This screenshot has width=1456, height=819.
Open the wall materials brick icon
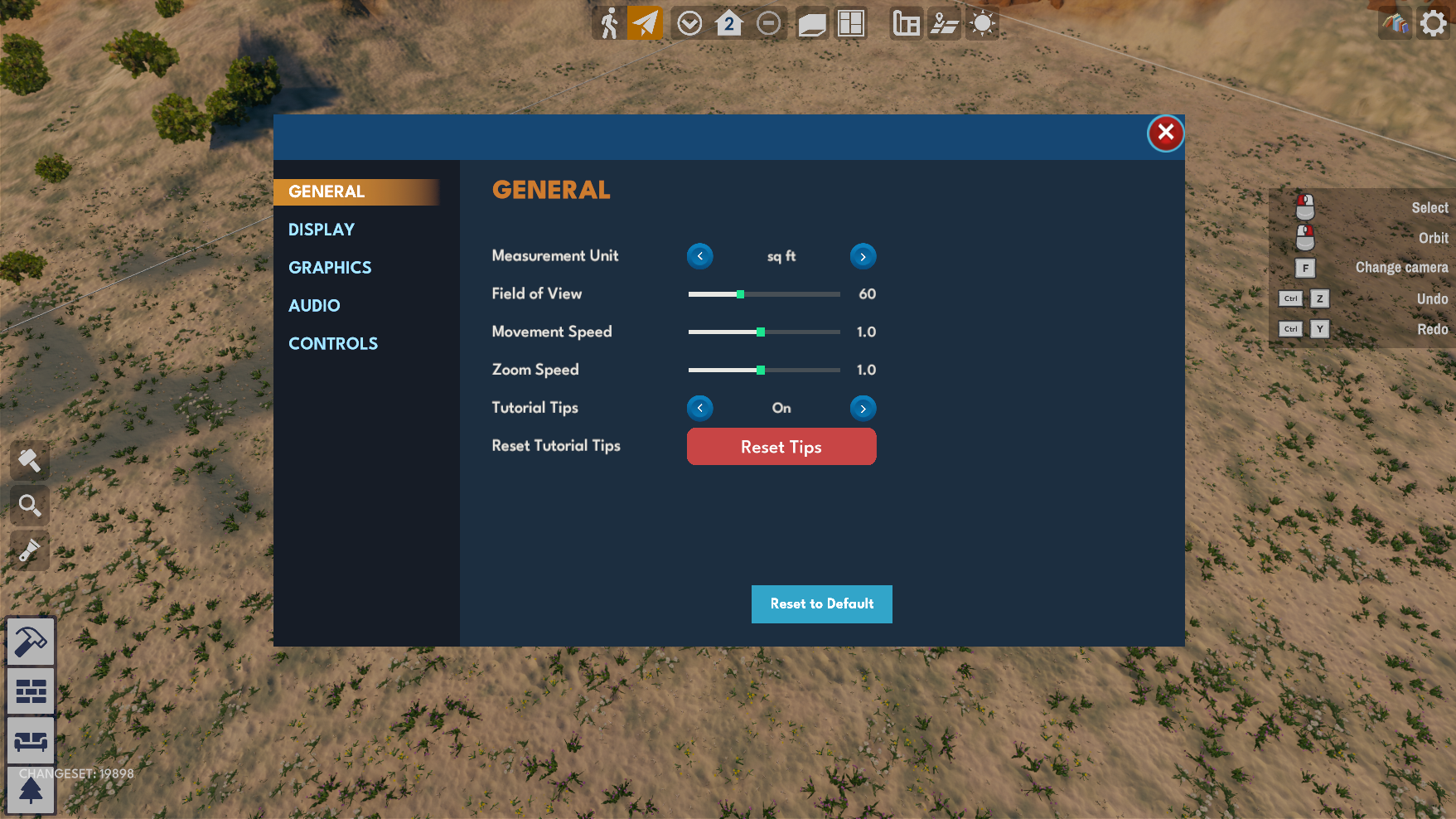(x=30, y=691)
